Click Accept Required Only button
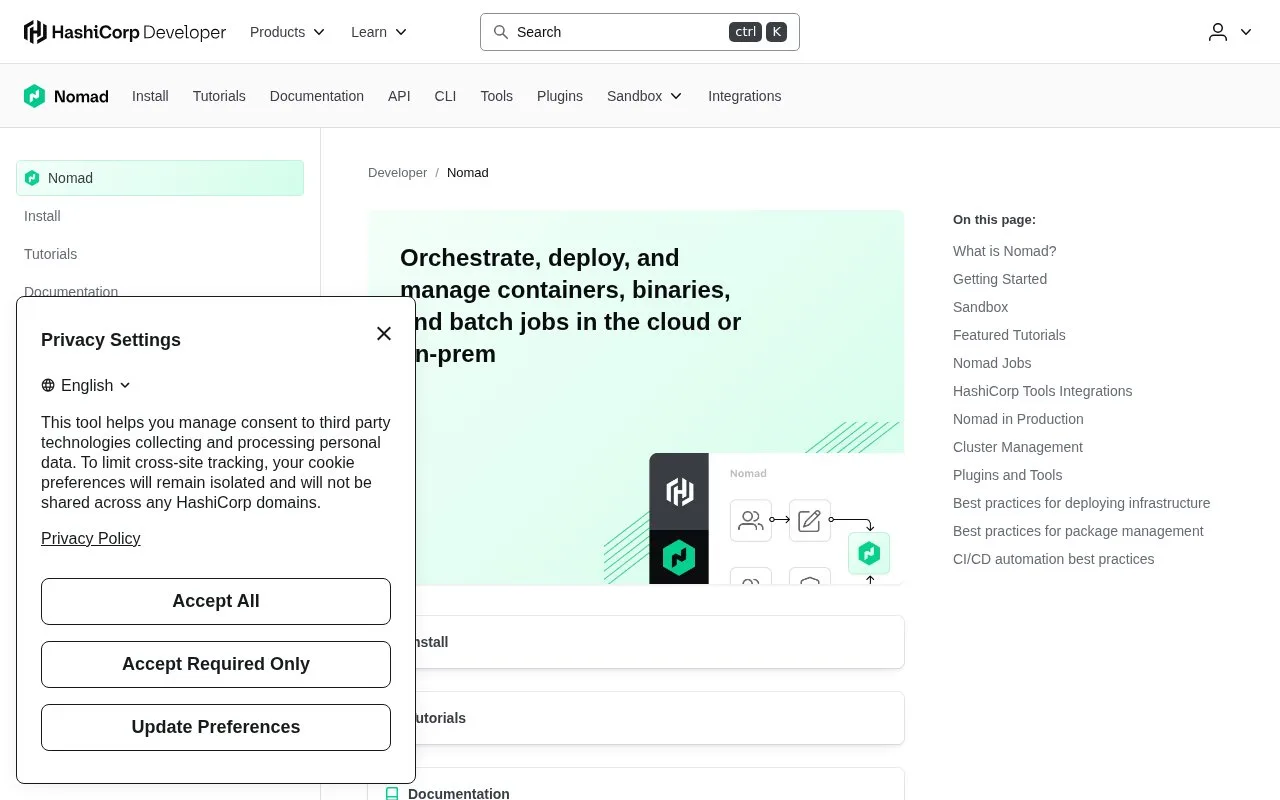Viewport: 1280px width, 800px height. 216,664
